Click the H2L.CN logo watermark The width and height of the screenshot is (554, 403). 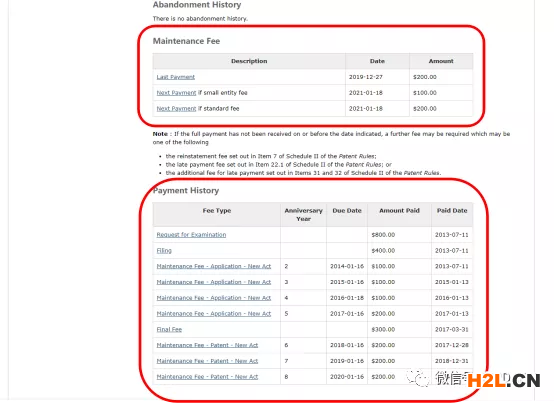pyautogui.click(x=504, y=380)
